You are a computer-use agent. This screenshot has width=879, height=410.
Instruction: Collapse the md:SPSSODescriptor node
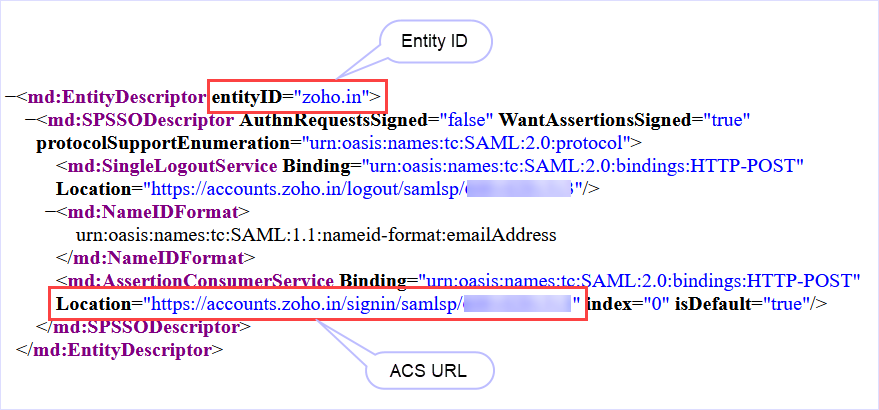pyautogui.click(x=29, y=121)
